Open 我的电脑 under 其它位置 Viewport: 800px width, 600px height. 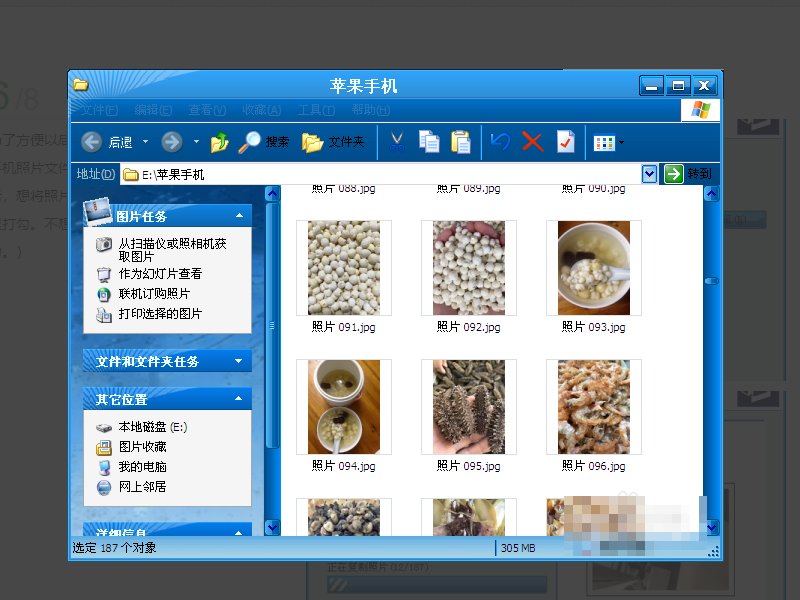142,467
